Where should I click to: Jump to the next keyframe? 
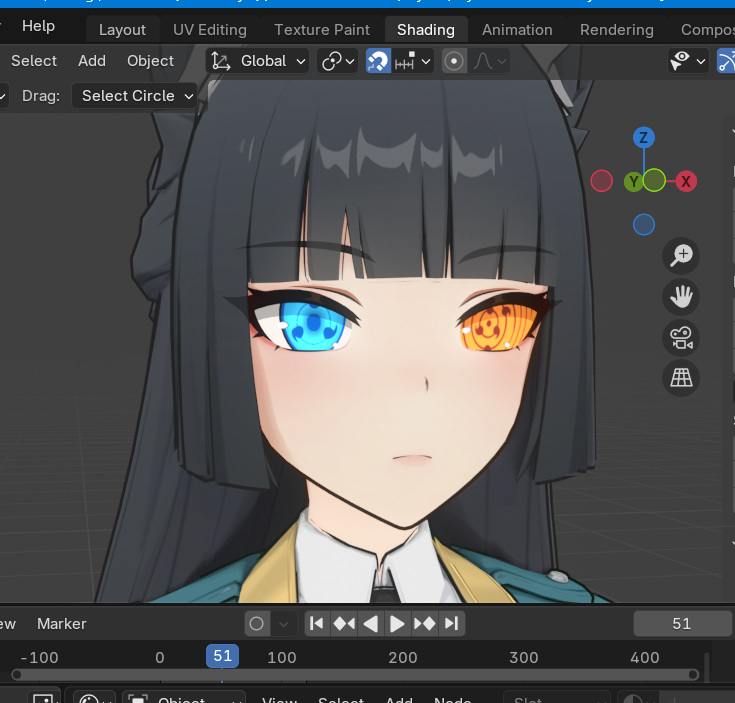click(x=425, y=624)
